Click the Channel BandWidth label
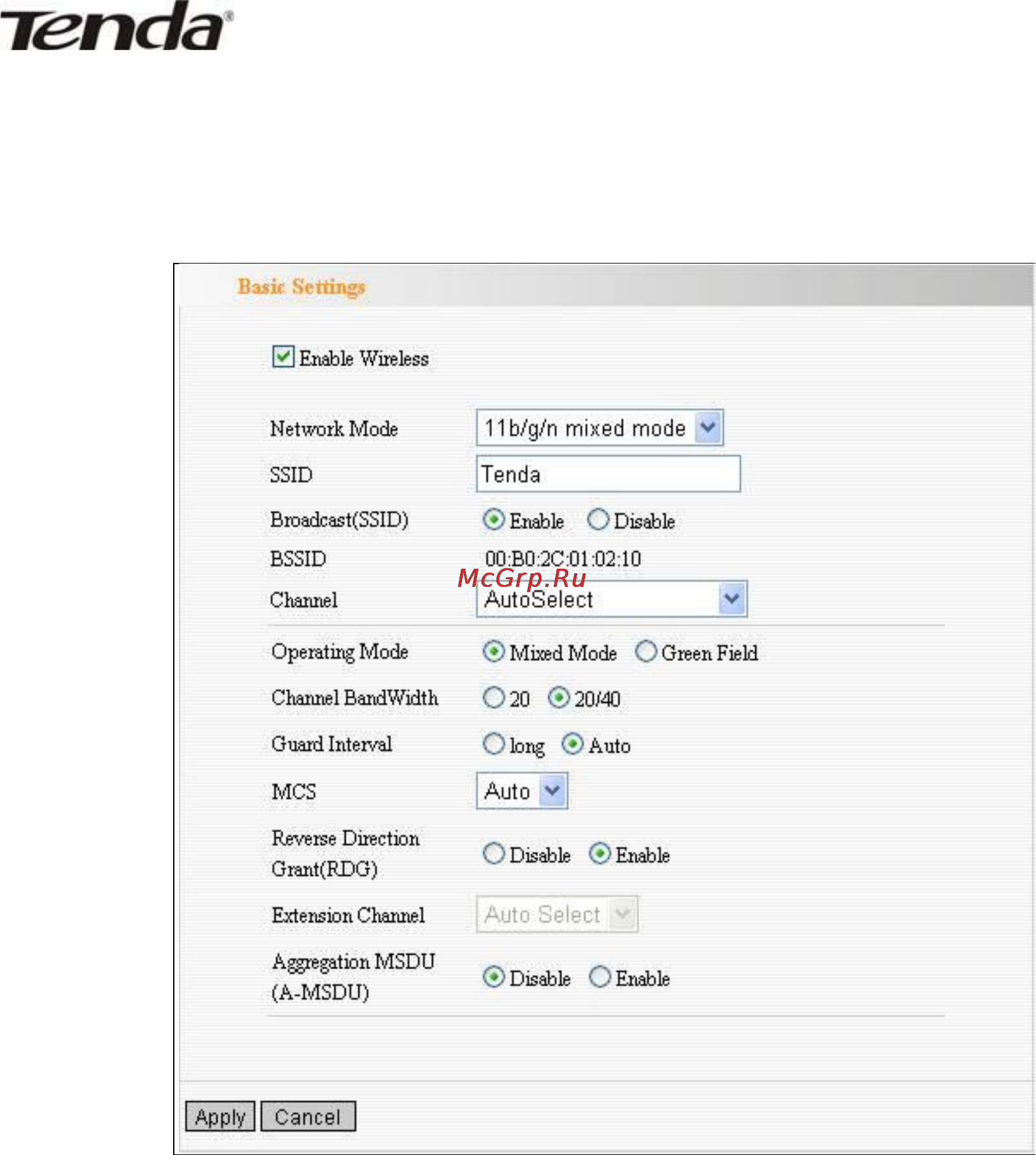The height and width of the screenshot is (1155, 1036). coord(355,698)
